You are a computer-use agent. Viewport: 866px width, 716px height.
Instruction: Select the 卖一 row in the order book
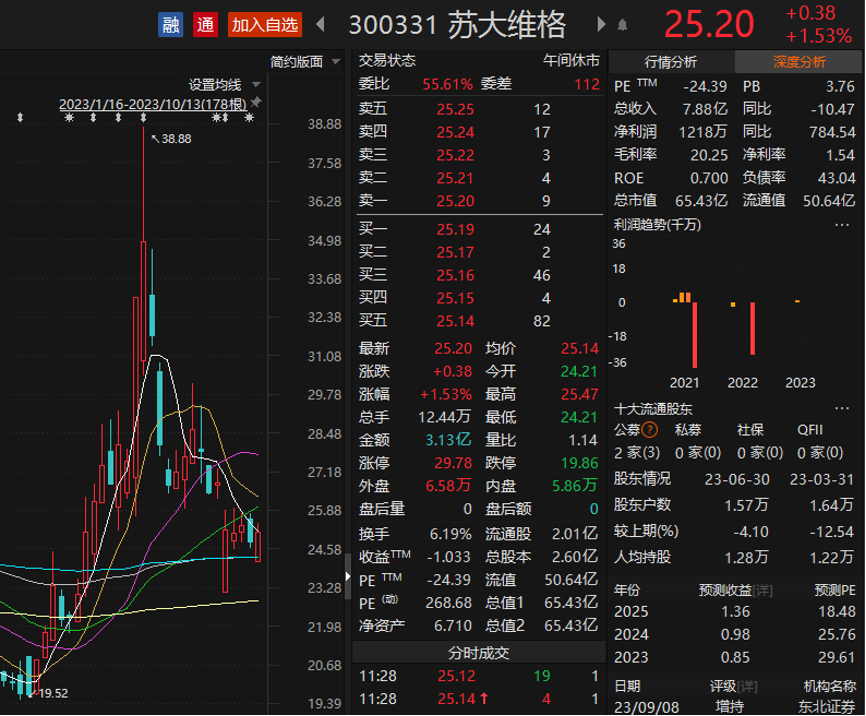[479, 201]
